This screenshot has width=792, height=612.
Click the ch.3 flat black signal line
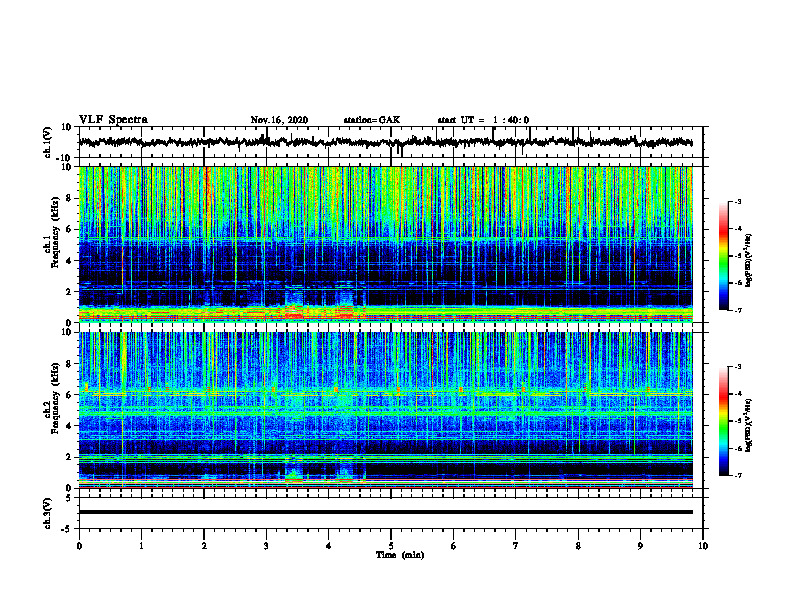[x=385, y=512]
